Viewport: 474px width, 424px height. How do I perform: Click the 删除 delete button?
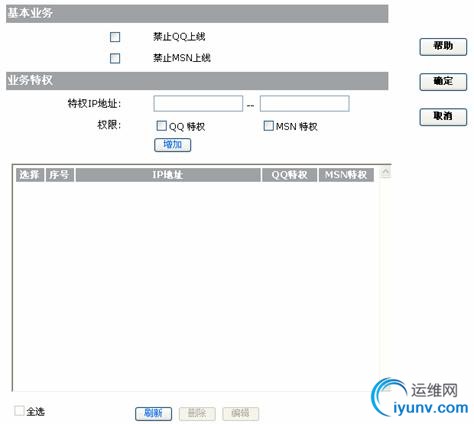click(197, 414)
